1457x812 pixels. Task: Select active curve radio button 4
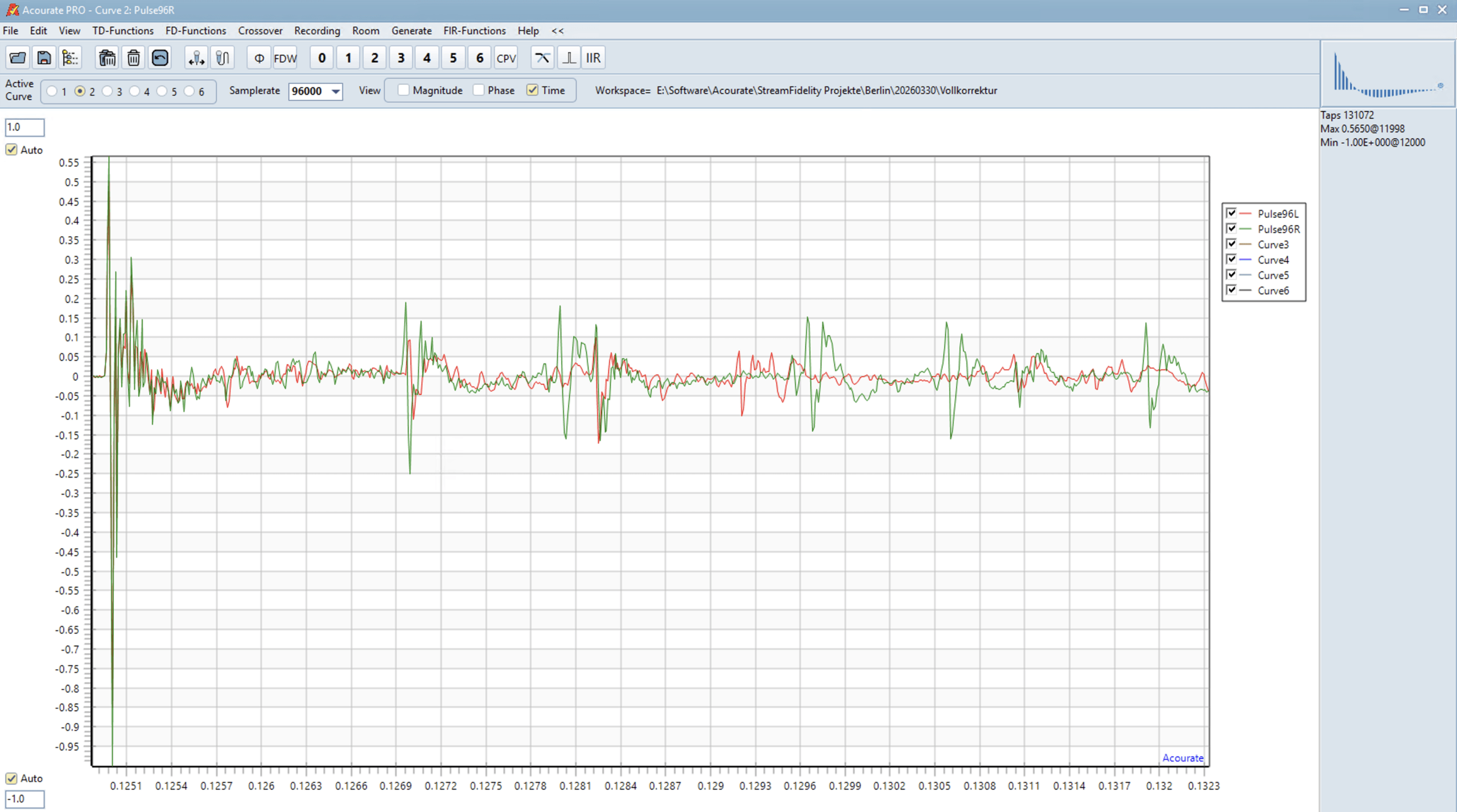click(135, 91)
